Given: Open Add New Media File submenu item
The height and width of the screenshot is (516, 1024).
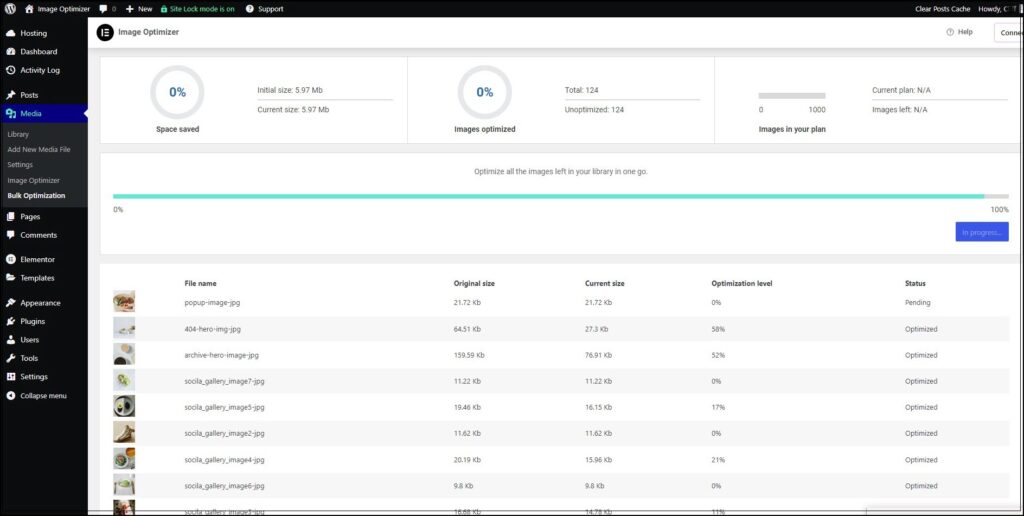Looking at the screenshot, I should pos(39,149).
